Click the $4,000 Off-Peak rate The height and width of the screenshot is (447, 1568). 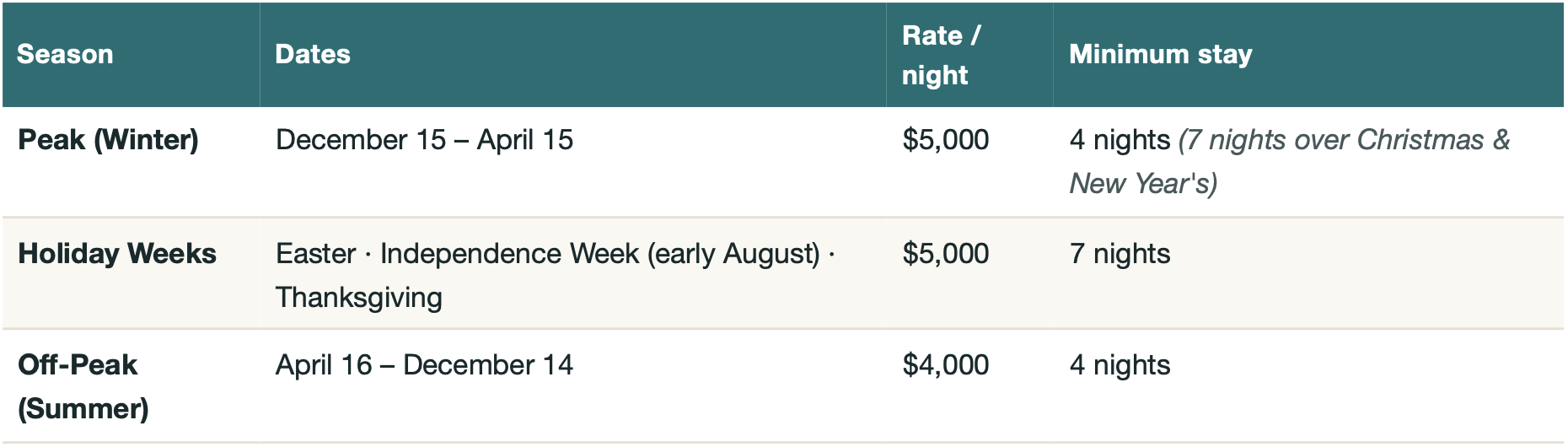(946, 364)
